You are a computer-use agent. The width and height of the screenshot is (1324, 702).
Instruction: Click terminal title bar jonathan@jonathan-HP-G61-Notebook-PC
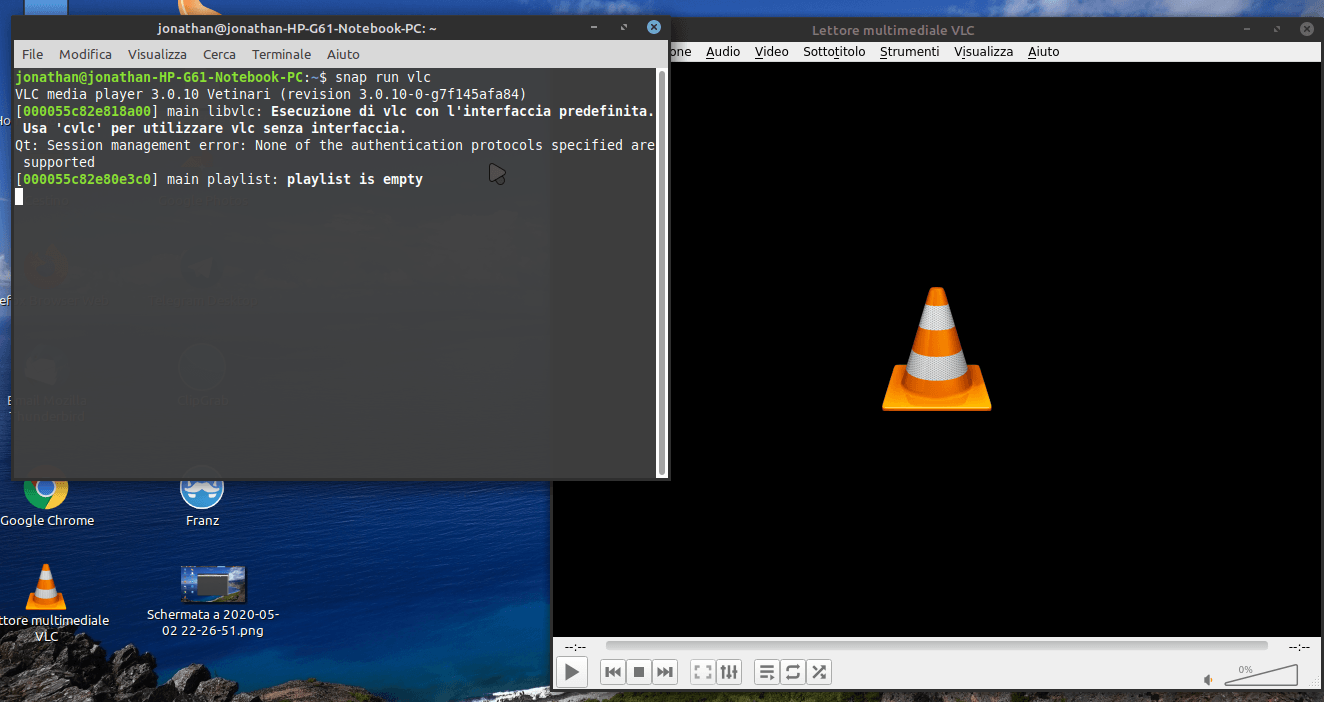coord(297,29)
